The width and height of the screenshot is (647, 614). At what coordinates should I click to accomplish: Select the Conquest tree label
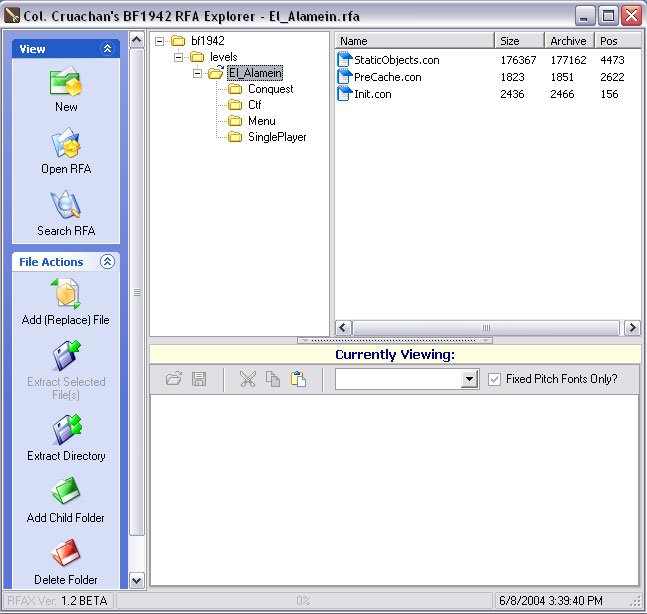click(x=271, y=89)
